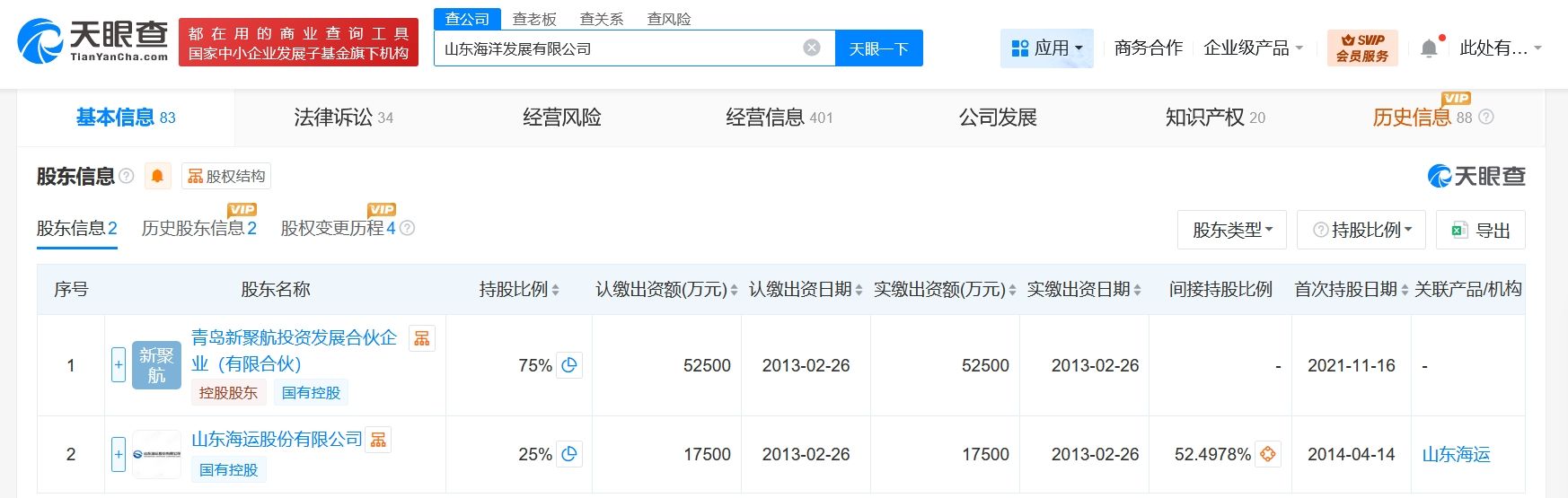Export shareholder data with 导出 button
This screenshot has width=1568, height=498.
[1481, 230]
